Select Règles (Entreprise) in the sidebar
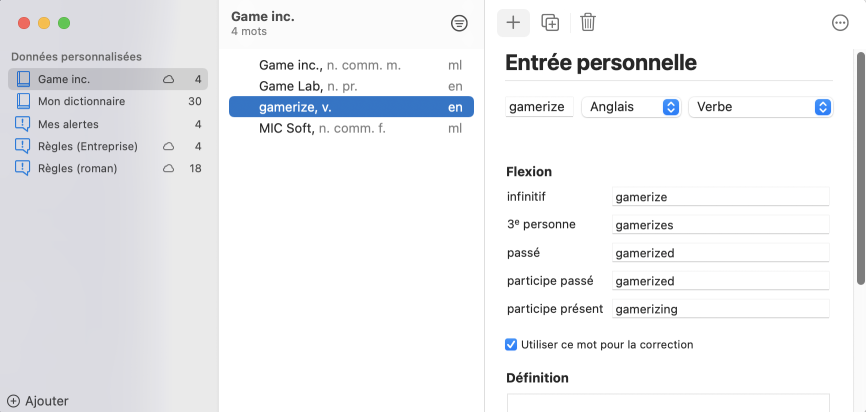 (x=87, y=146)
